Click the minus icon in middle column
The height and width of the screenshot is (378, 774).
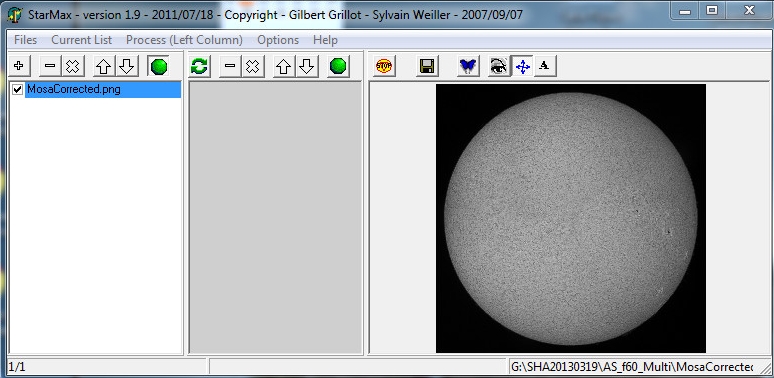tap(230, 66)
